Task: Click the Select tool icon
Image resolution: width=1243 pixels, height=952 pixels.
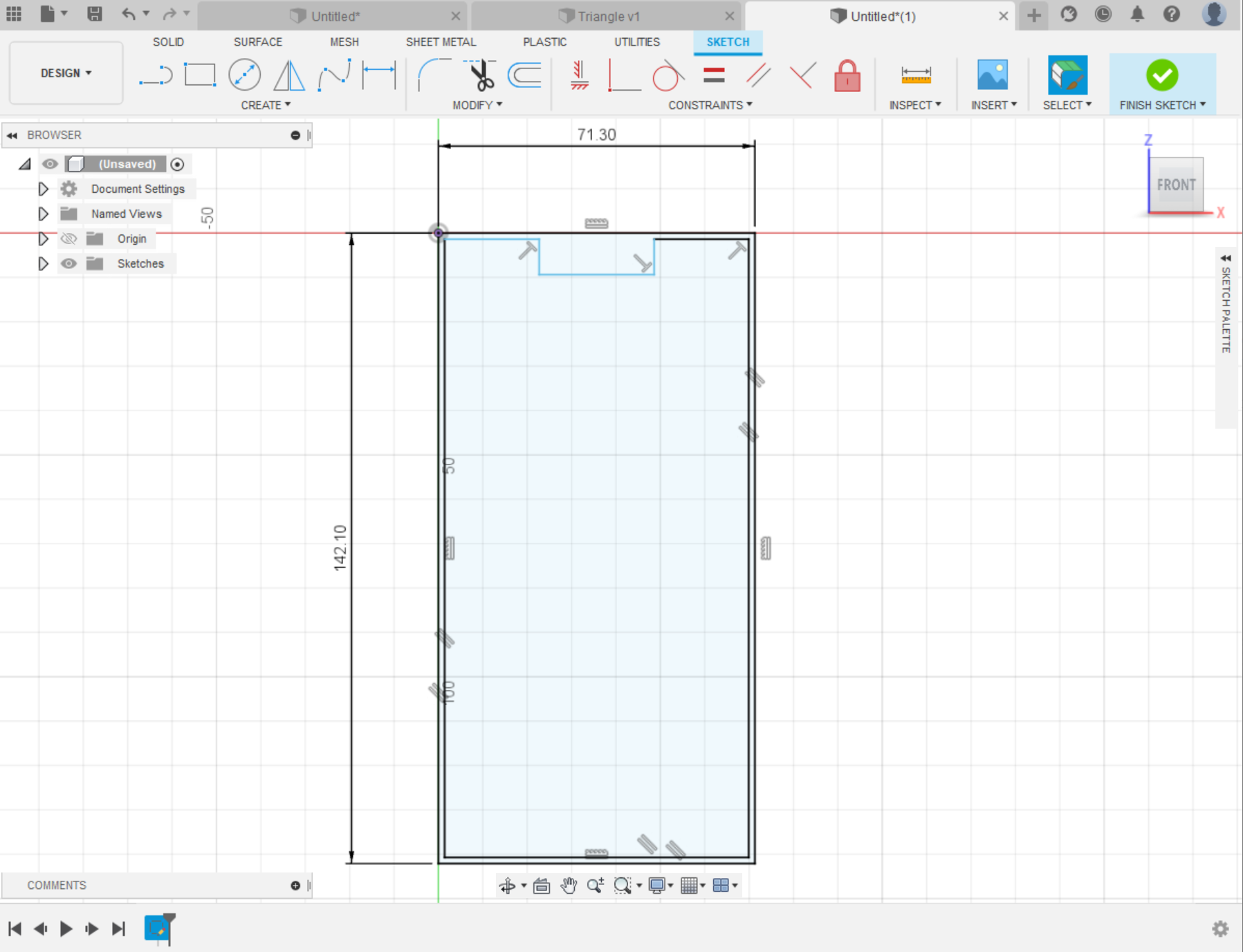Action: click(1067, 75)
